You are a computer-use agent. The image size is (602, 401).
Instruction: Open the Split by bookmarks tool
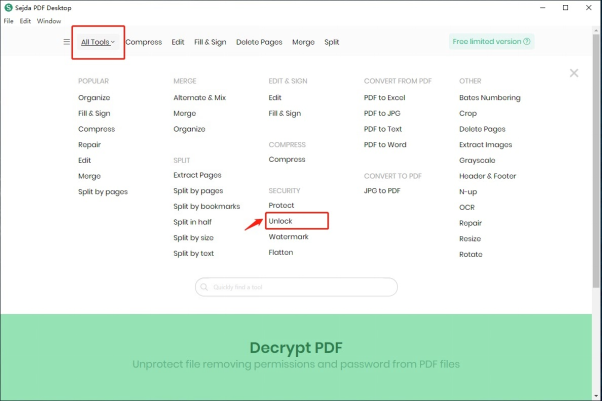tap(207, 206)
